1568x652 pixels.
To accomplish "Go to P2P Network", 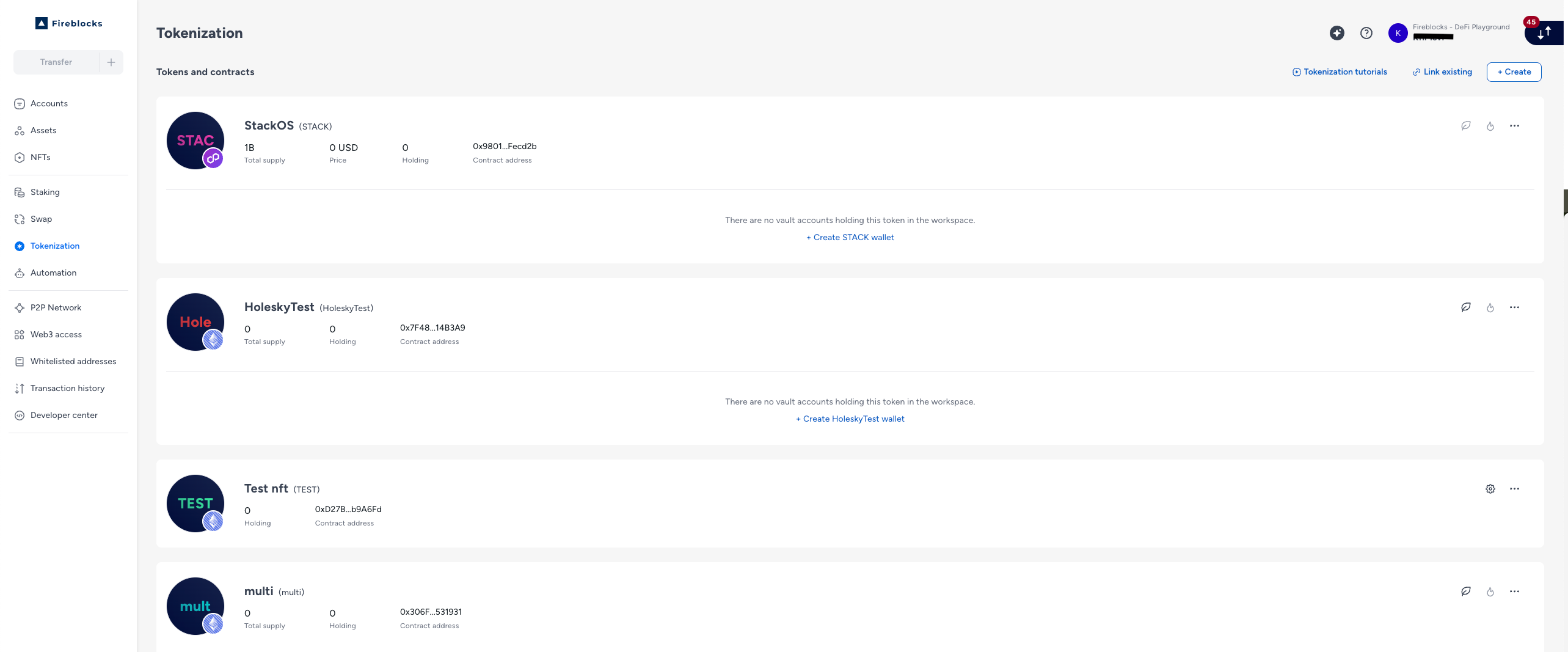I will [x=56, y=307].
